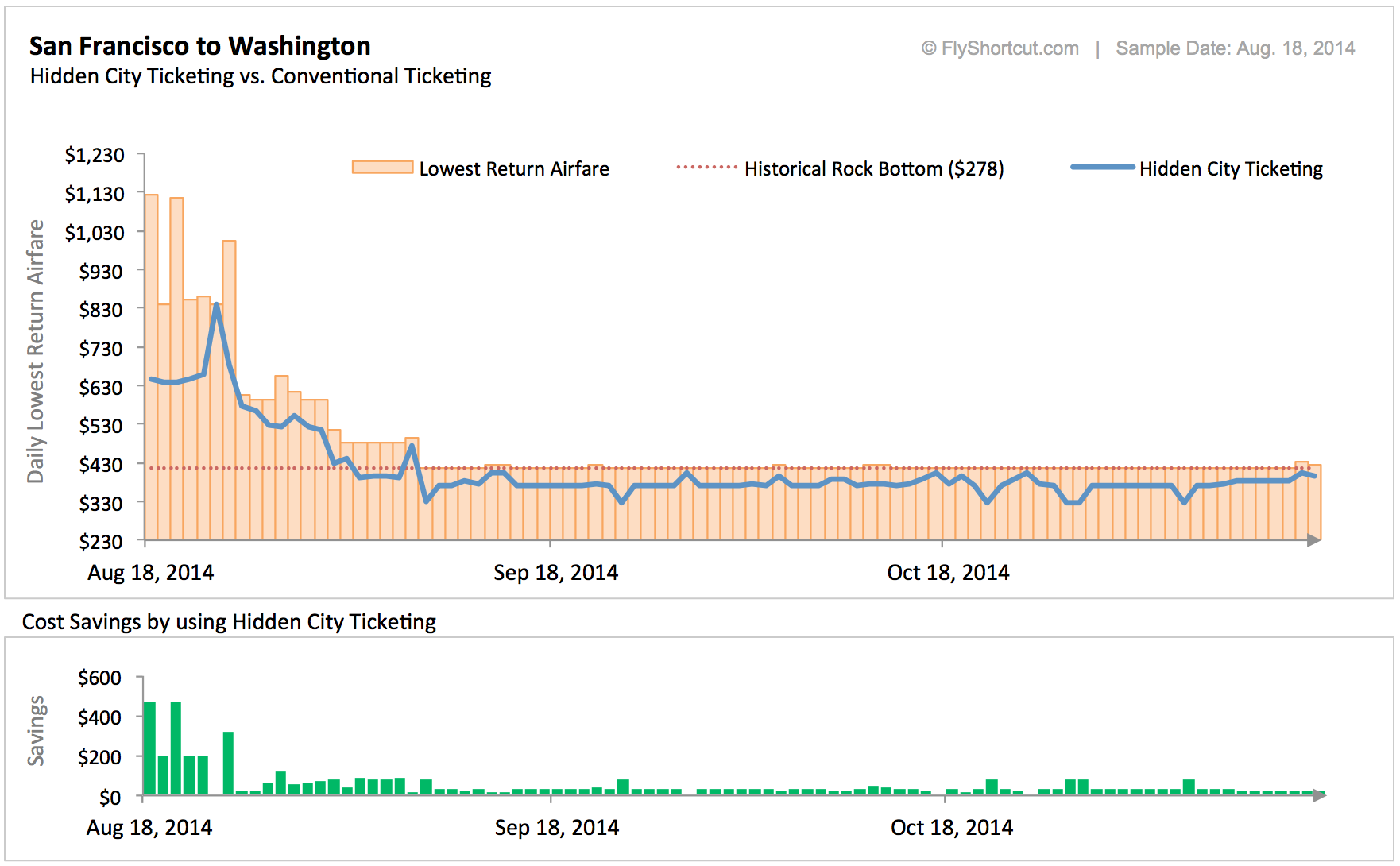This screenshot has height=866, width=1400.
Task: Click the '© FlyShortcut.com' credit text
Action: [1000, 48]
